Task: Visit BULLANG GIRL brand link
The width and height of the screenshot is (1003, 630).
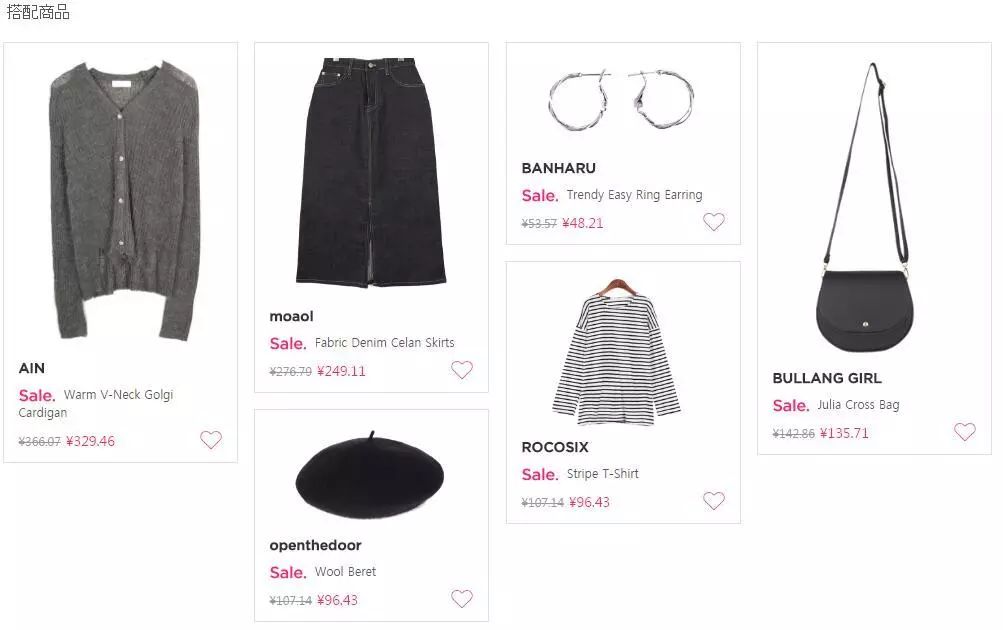Action: point(827,378)
